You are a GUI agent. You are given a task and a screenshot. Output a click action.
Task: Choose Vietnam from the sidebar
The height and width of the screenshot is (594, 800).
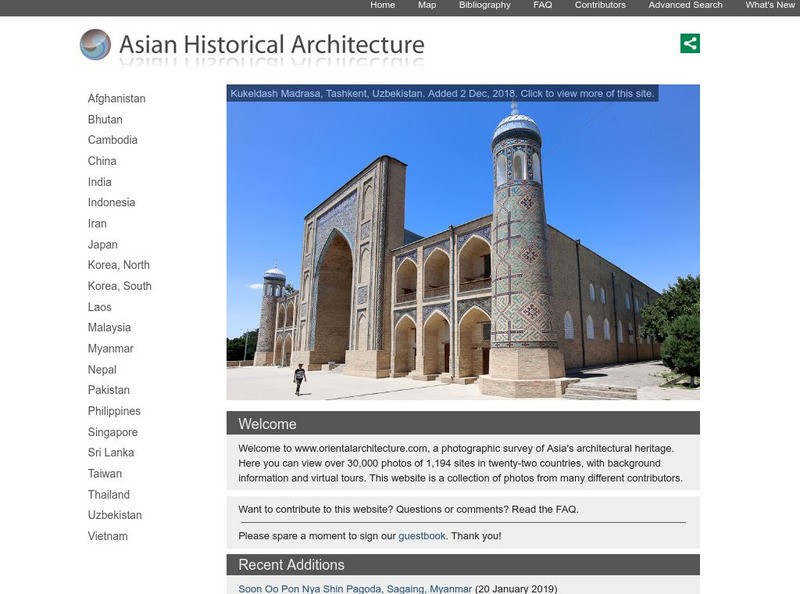[x=107, y=536]
